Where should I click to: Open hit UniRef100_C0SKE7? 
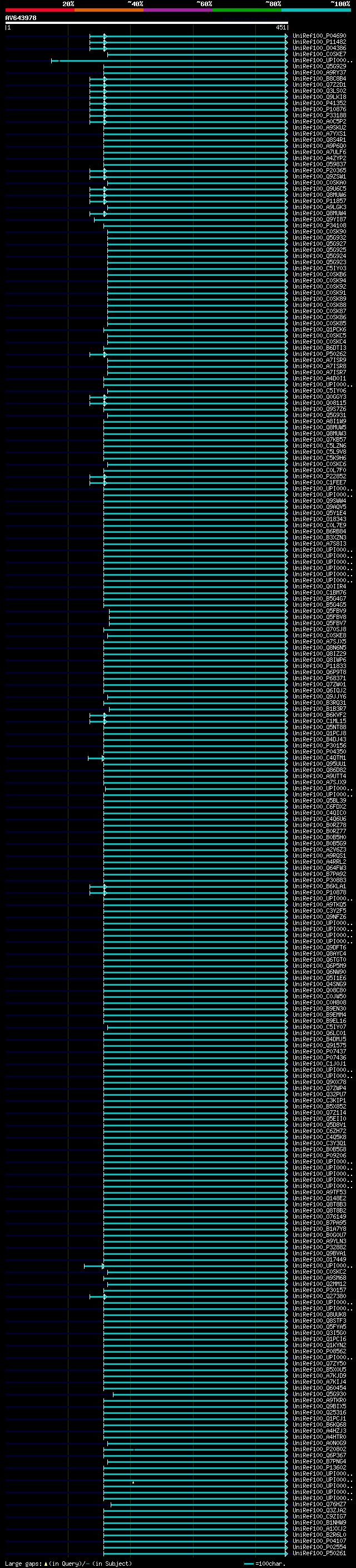pos(319,54)
